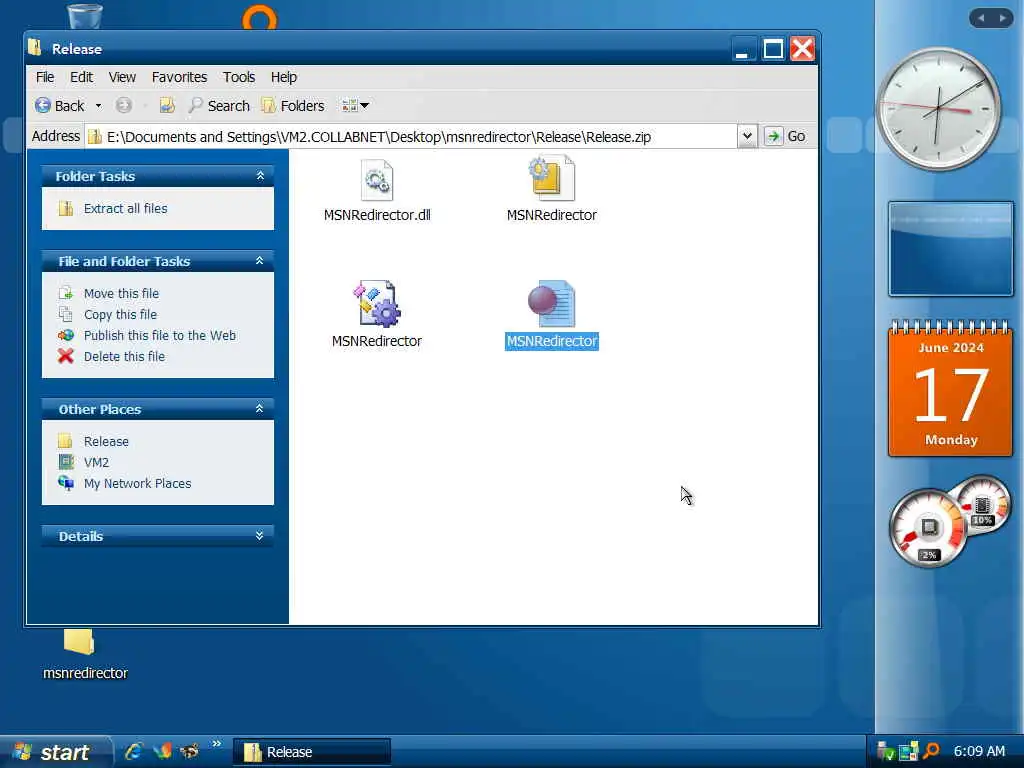
Task: Click the analog clock gadget
Action: coord(938,108)
